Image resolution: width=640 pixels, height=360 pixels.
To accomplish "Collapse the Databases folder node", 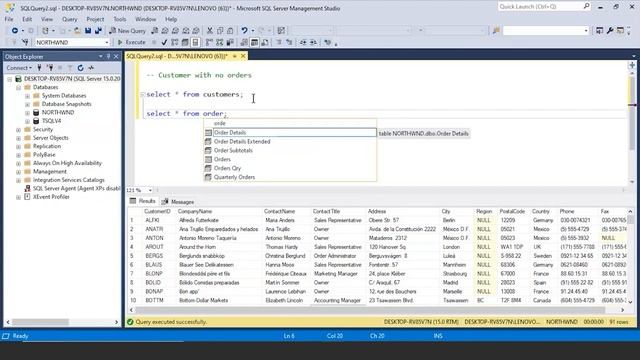I will point(18,87).
